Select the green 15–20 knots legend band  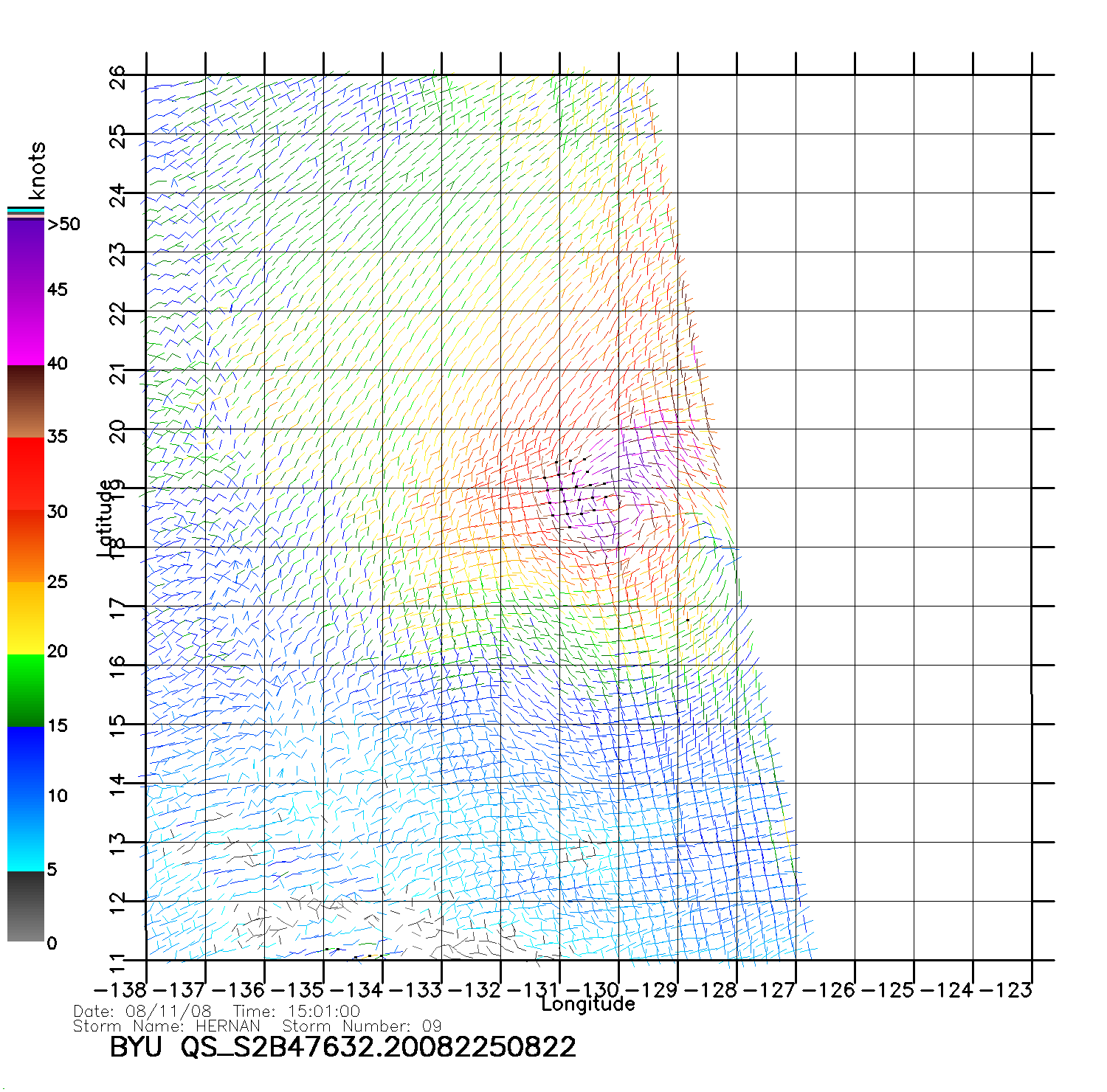tap(25, 690)
